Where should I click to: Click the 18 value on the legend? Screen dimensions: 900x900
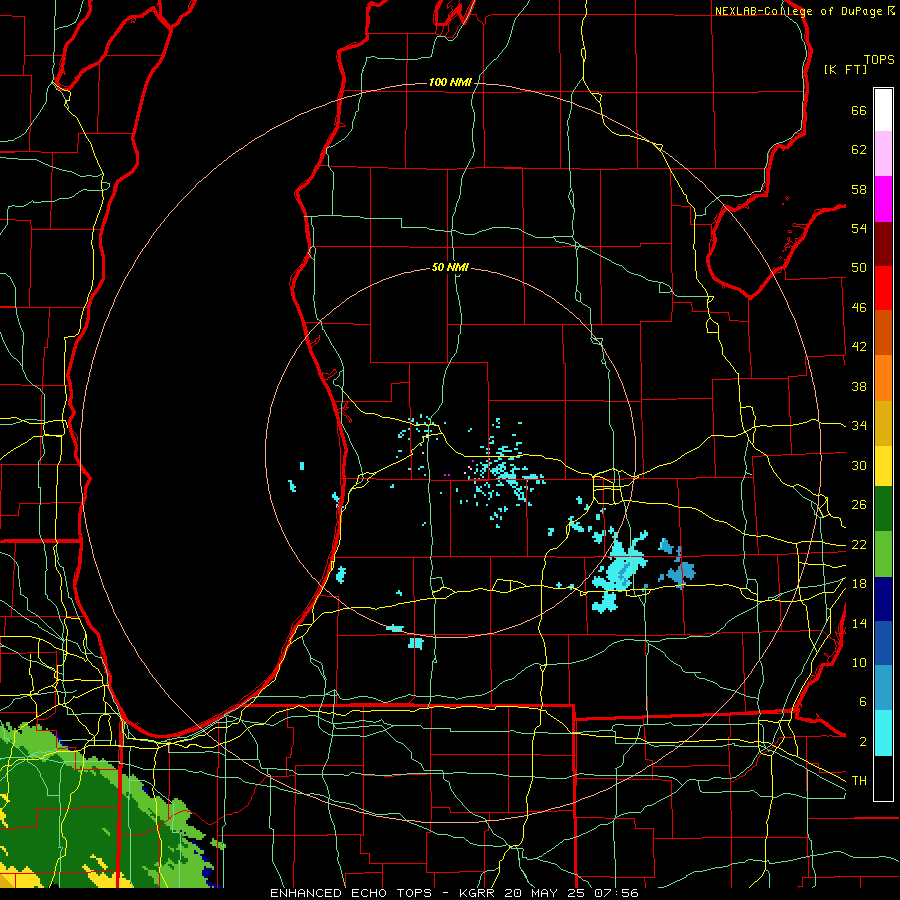[x=859, y=584]
